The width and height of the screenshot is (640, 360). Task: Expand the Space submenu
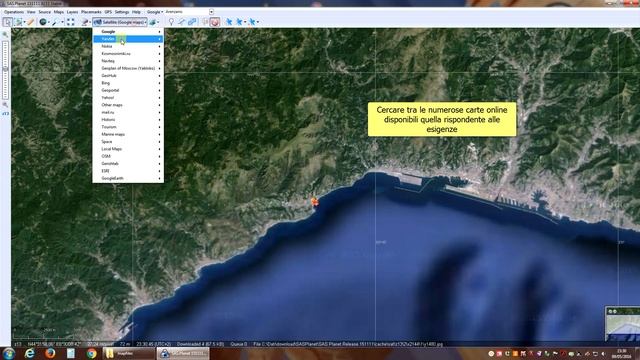[128, 142]
